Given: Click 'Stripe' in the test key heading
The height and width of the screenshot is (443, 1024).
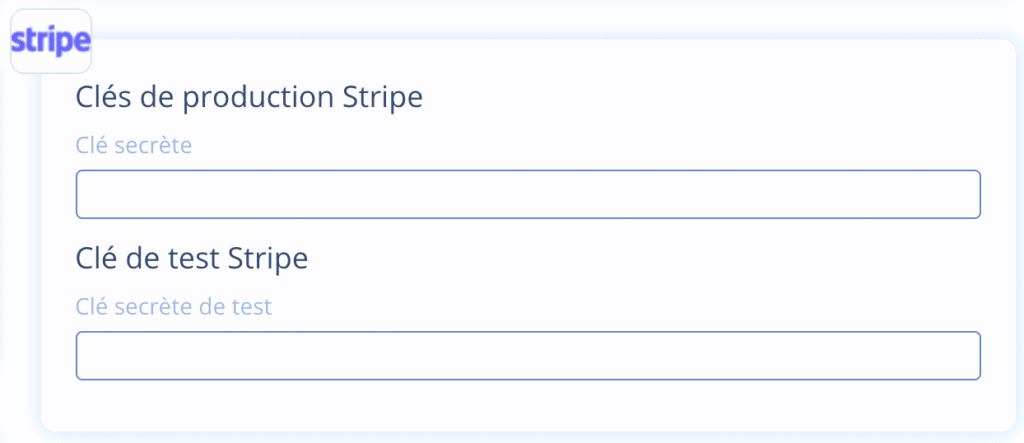Looking at the screenshot, I should [268, 258].
